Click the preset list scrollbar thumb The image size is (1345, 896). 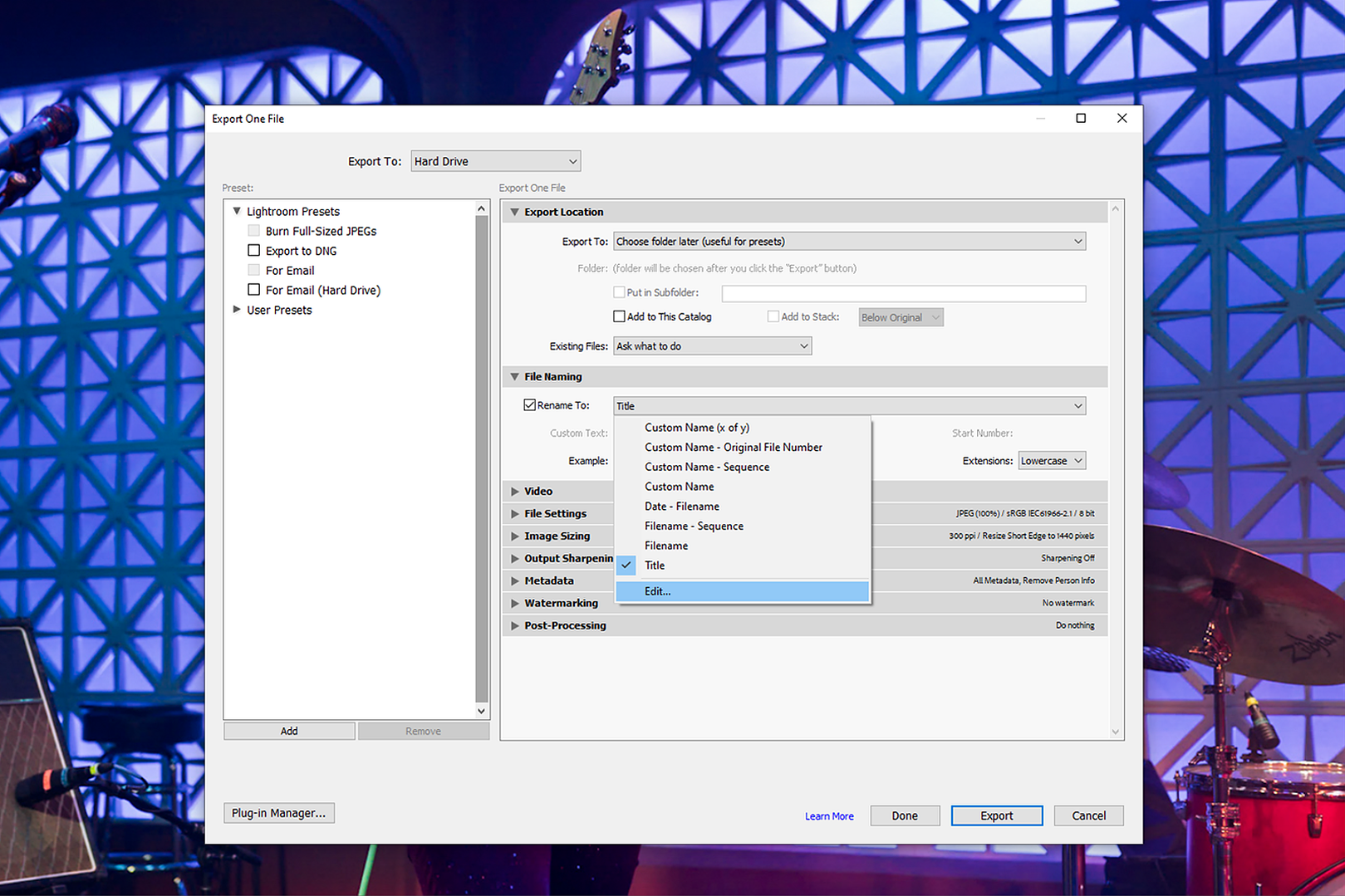pyautogui.click(x=481, y=459)
